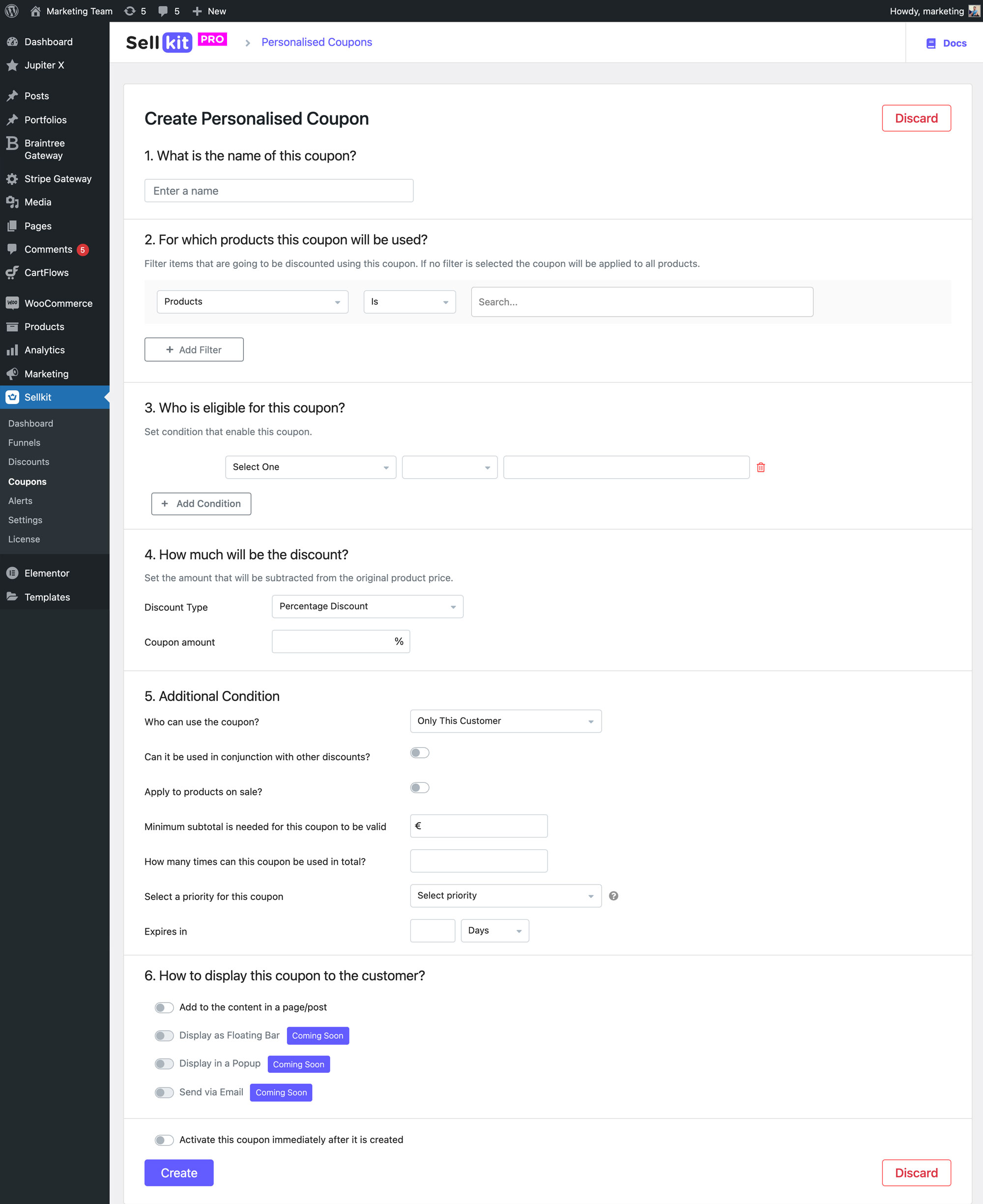Viewport: 983px width, 1204px height.
Task: Click the comments bubble icon in admin bar
Action: pyautogui.click(x=163, y=11)
